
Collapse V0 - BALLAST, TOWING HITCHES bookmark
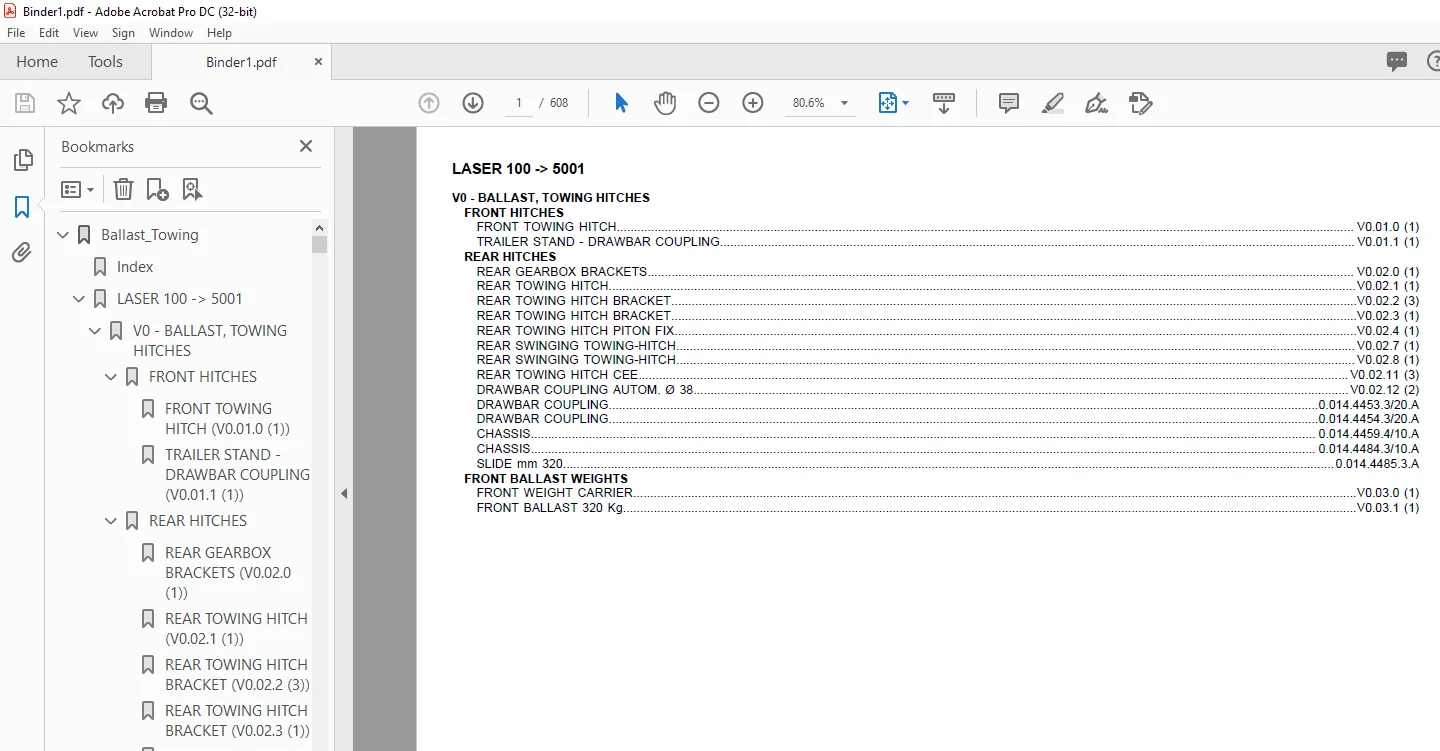[96, 331]
